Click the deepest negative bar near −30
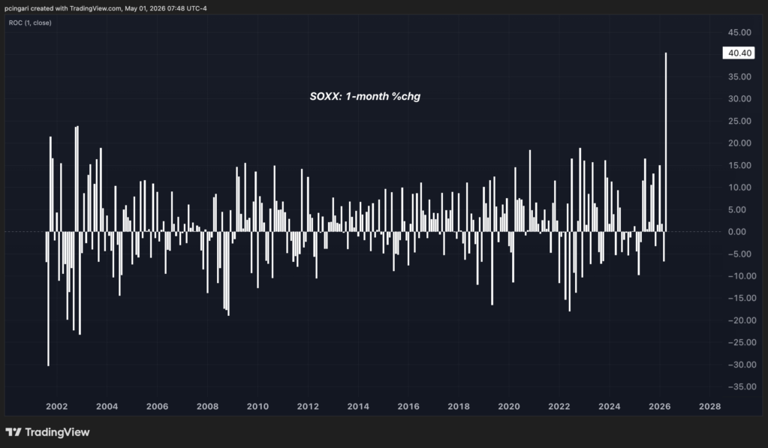Viewport: 768px width, 448px height. [x=48, y=299]
